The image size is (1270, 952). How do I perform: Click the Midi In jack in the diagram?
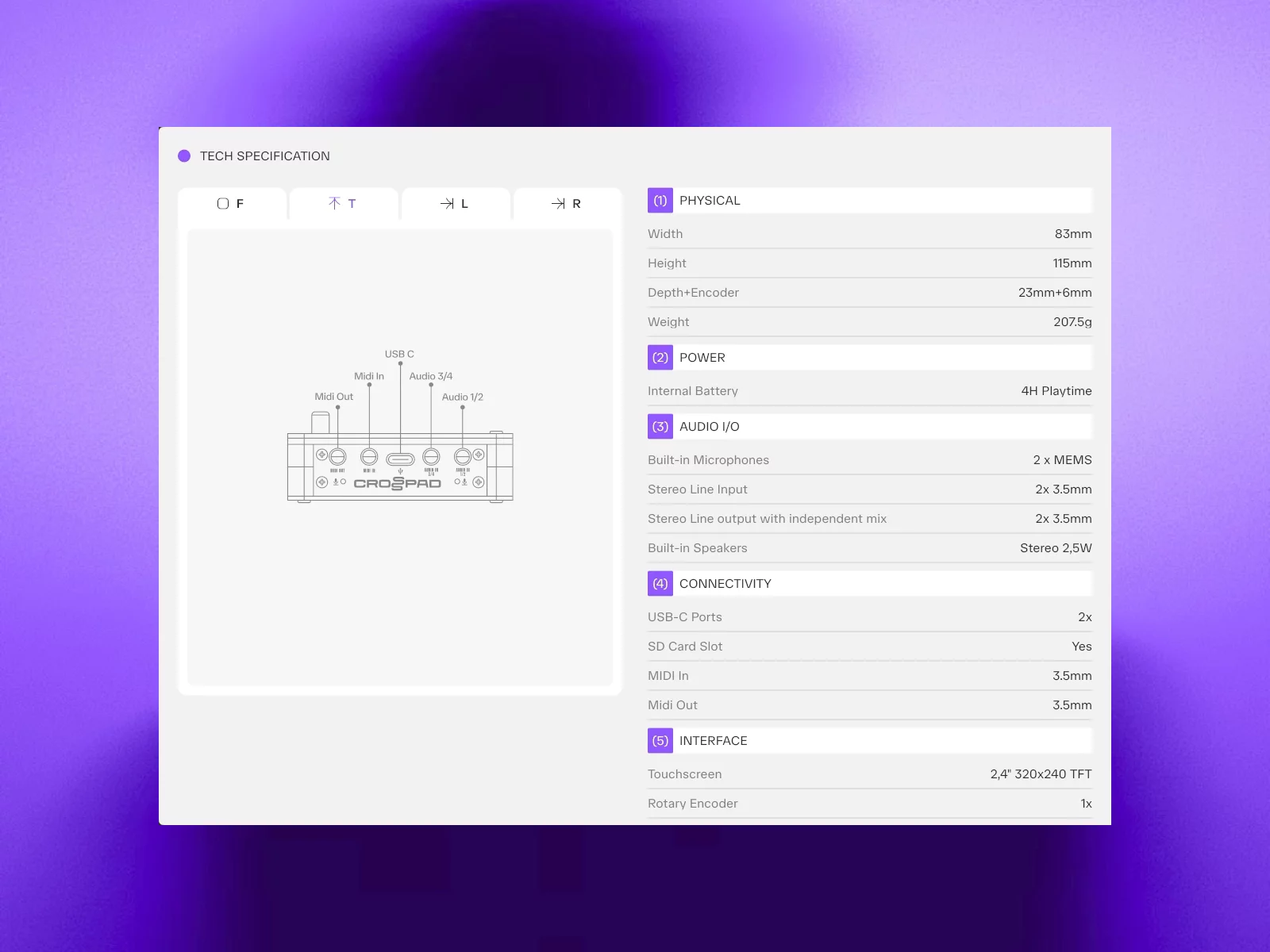[x=369, y=457]
